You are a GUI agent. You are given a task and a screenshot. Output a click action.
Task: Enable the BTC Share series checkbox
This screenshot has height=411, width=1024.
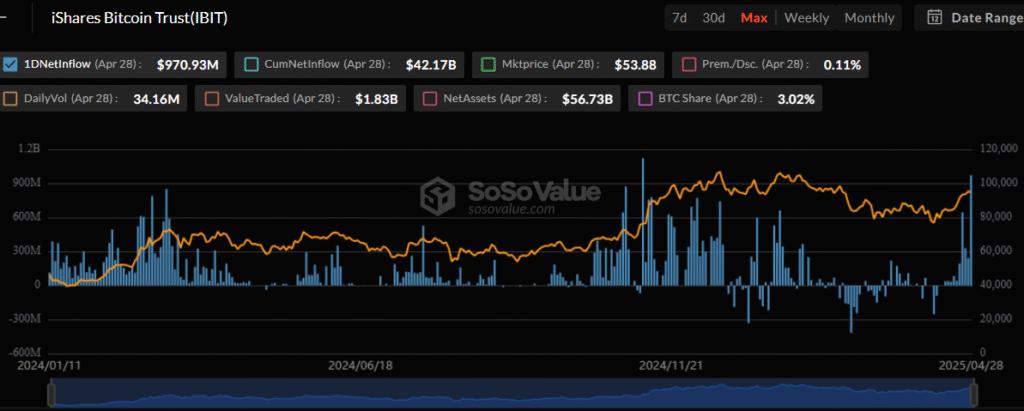pyautogui.click(x=645, y=99)
